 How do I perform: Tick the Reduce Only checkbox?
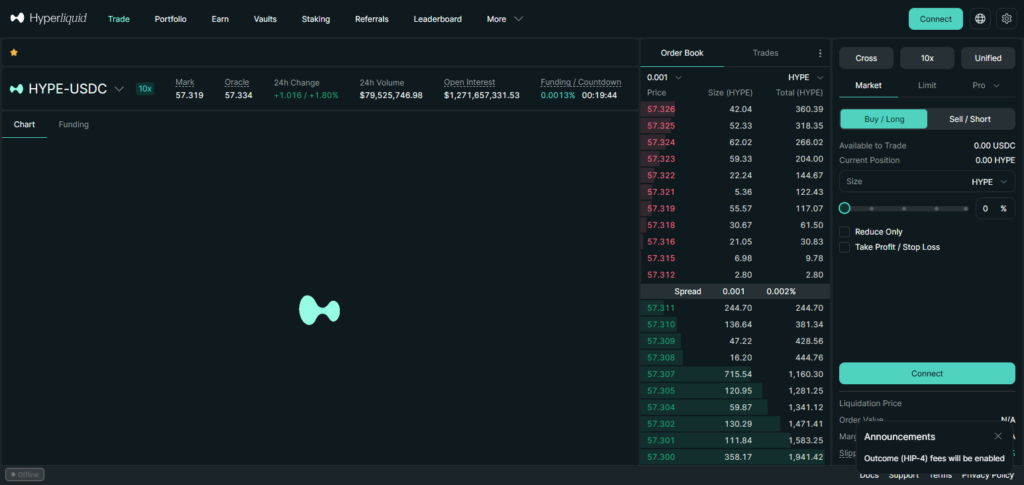(x=844, y=232)
